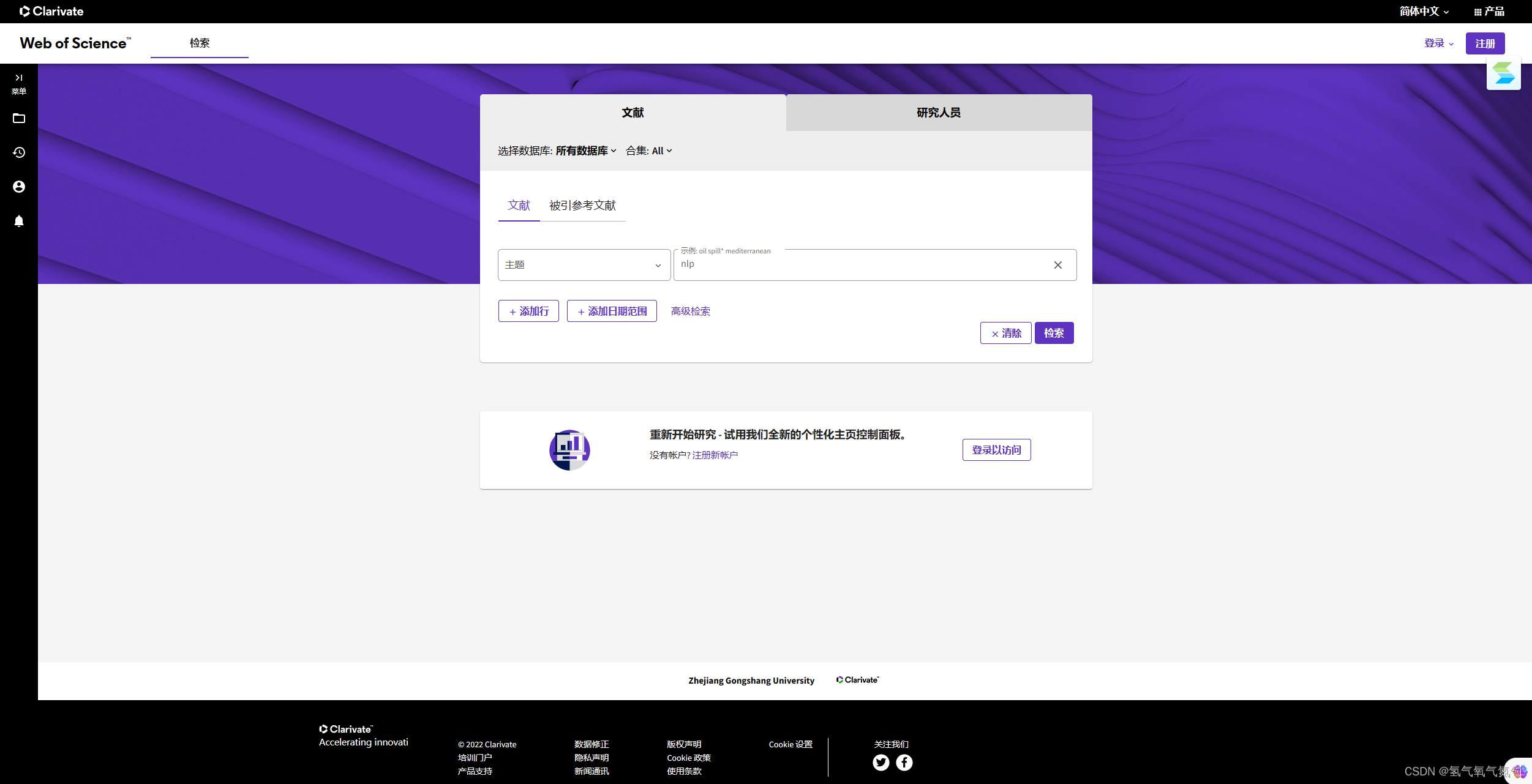Open Clarivate Facebook page
This screenshot has width=1532, height=784.
[x=904, y=762]
